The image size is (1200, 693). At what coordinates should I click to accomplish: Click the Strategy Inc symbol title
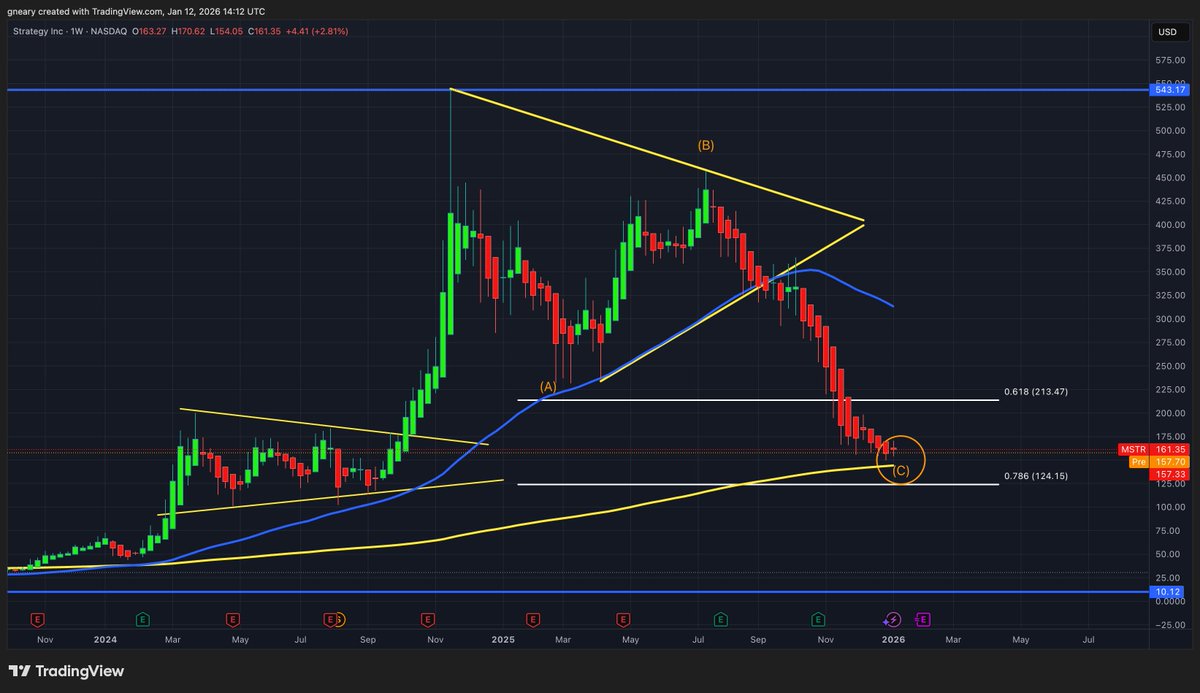click(39, 32)
